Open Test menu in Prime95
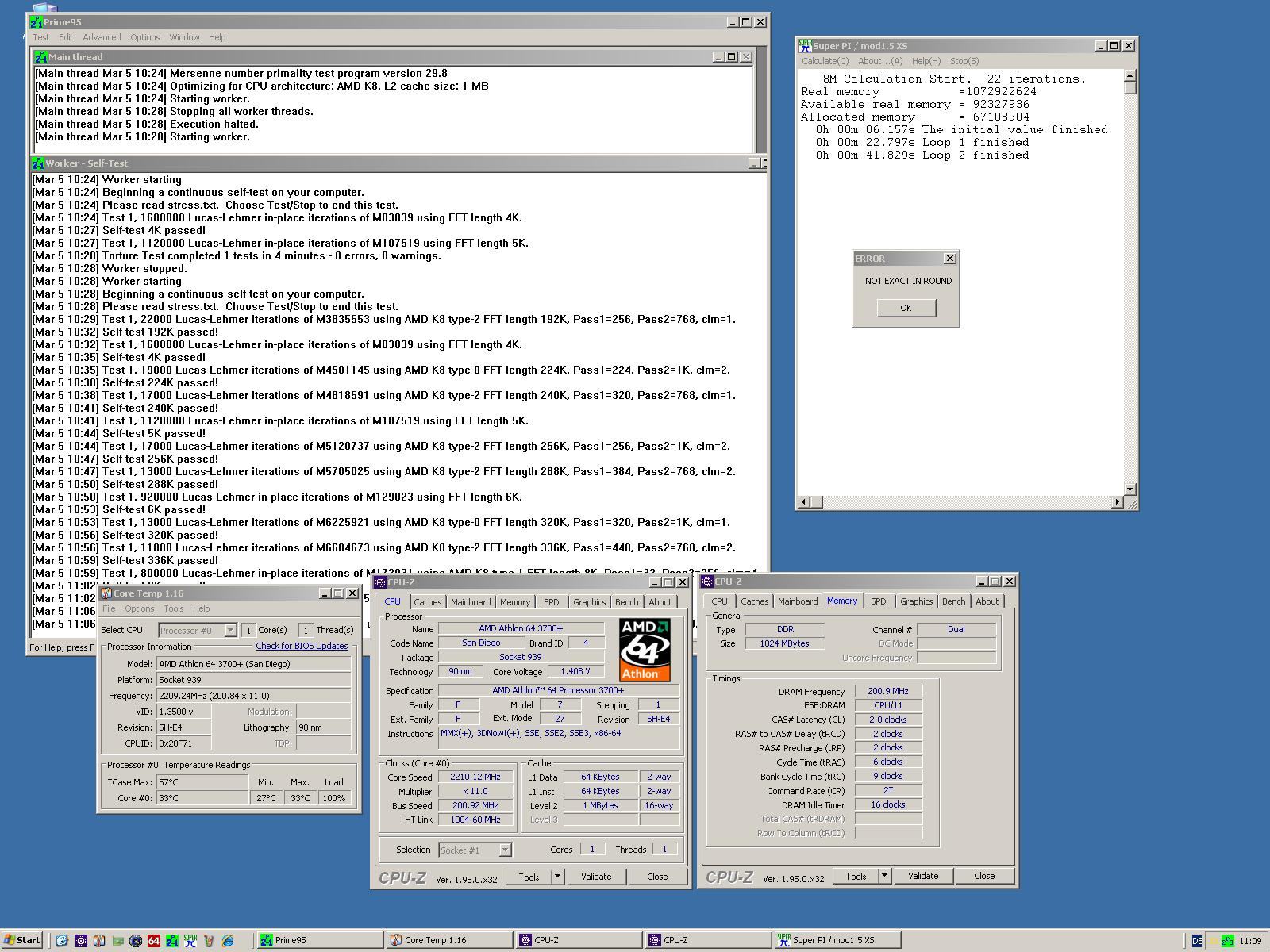Screen dimensions: 1270x952 tap(41, 37)
